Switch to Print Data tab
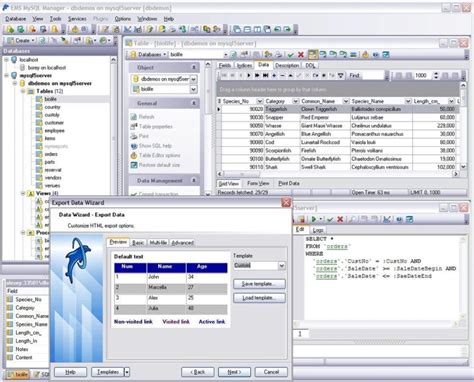 point(289,183)
